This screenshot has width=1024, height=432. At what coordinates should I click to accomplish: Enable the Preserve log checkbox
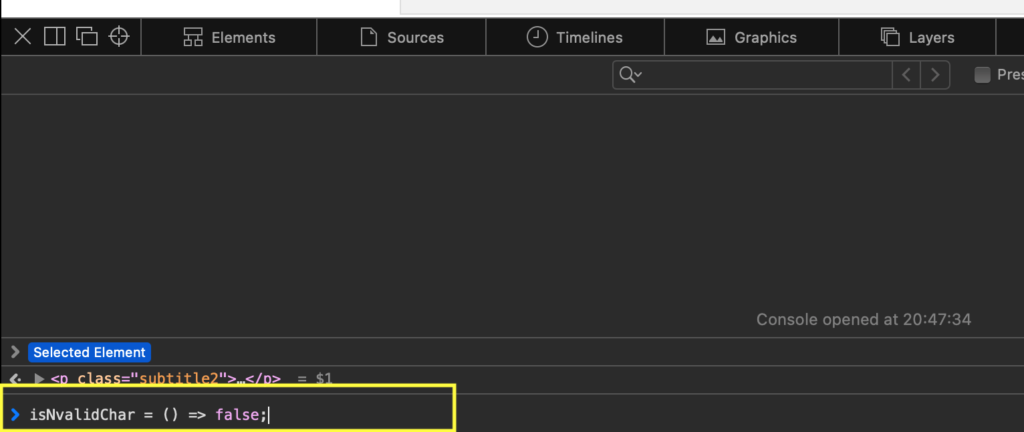click(x=982, y=74)
